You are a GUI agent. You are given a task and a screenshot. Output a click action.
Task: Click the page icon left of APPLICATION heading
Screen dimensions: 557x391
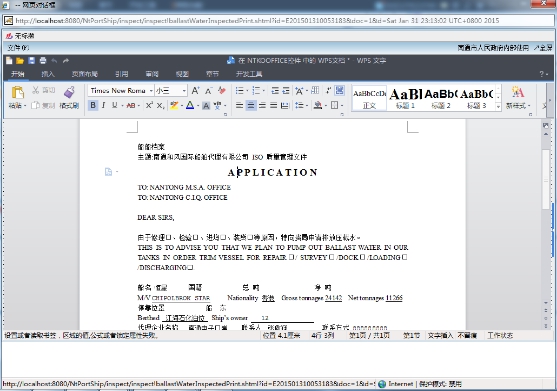[108, 172]
